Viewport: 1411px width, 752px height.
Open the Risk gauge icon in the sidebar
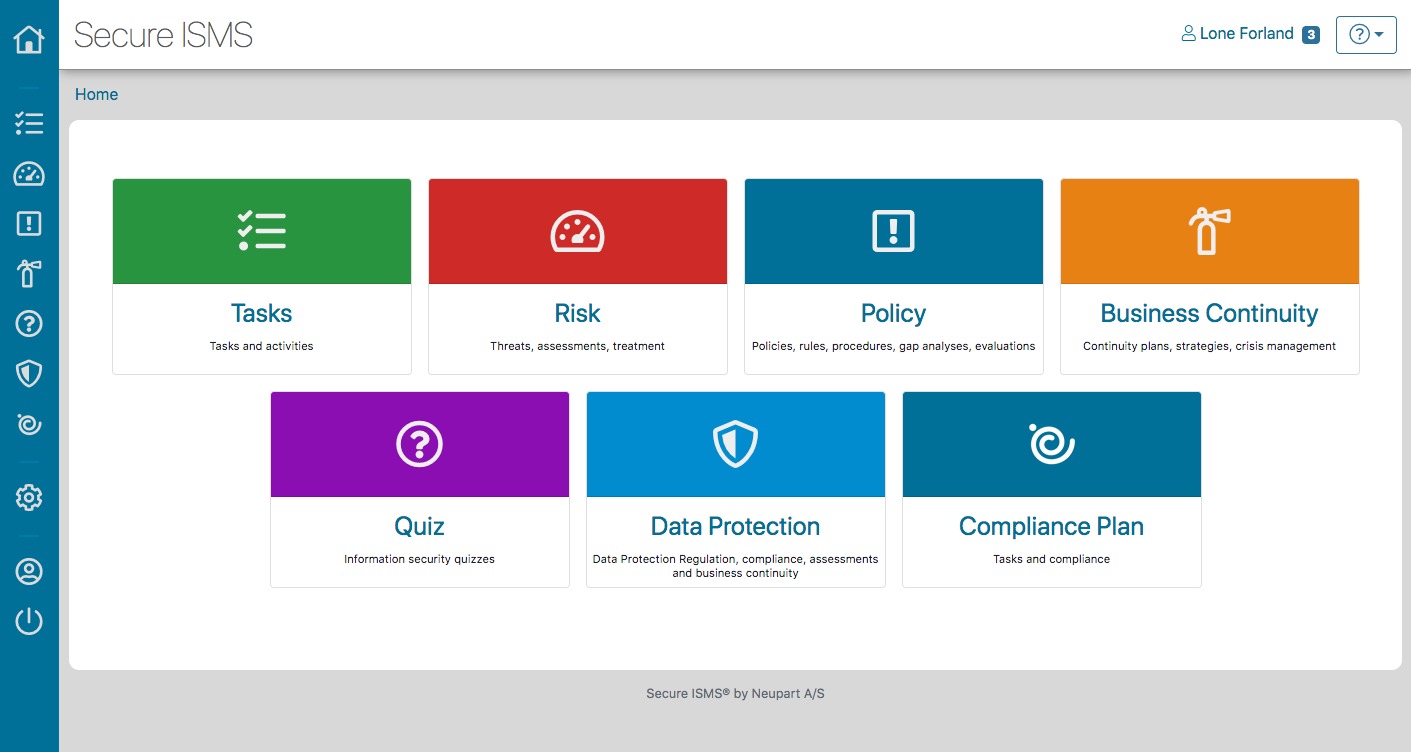[29, 174]
